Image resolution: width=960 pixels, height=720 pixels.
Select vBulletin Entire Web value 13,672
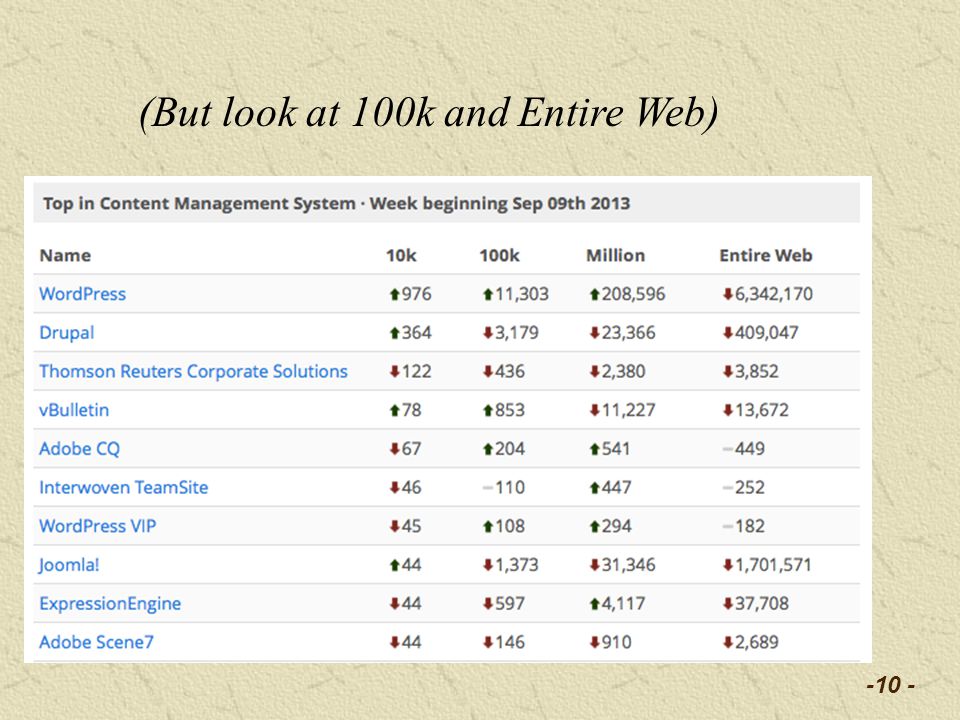pyautogui.click(x=762, y=410)
